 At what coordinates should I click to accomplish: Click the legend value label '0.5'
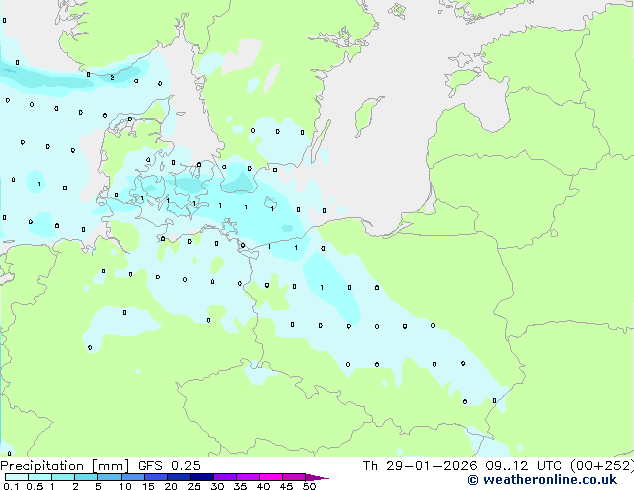coord(35,486)
